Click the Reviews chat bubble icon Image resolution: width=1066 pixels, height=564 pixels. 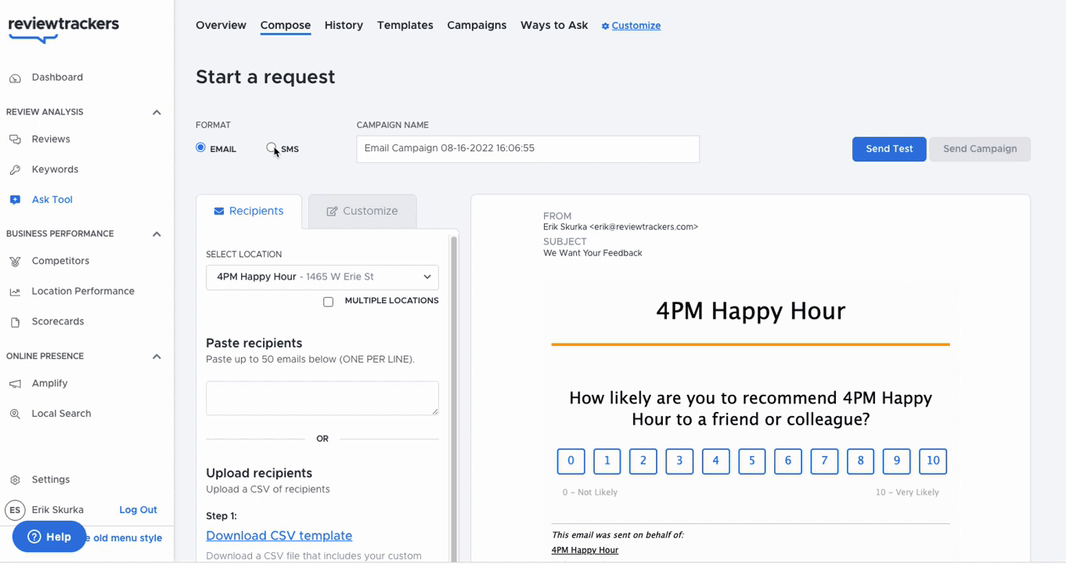15,139
